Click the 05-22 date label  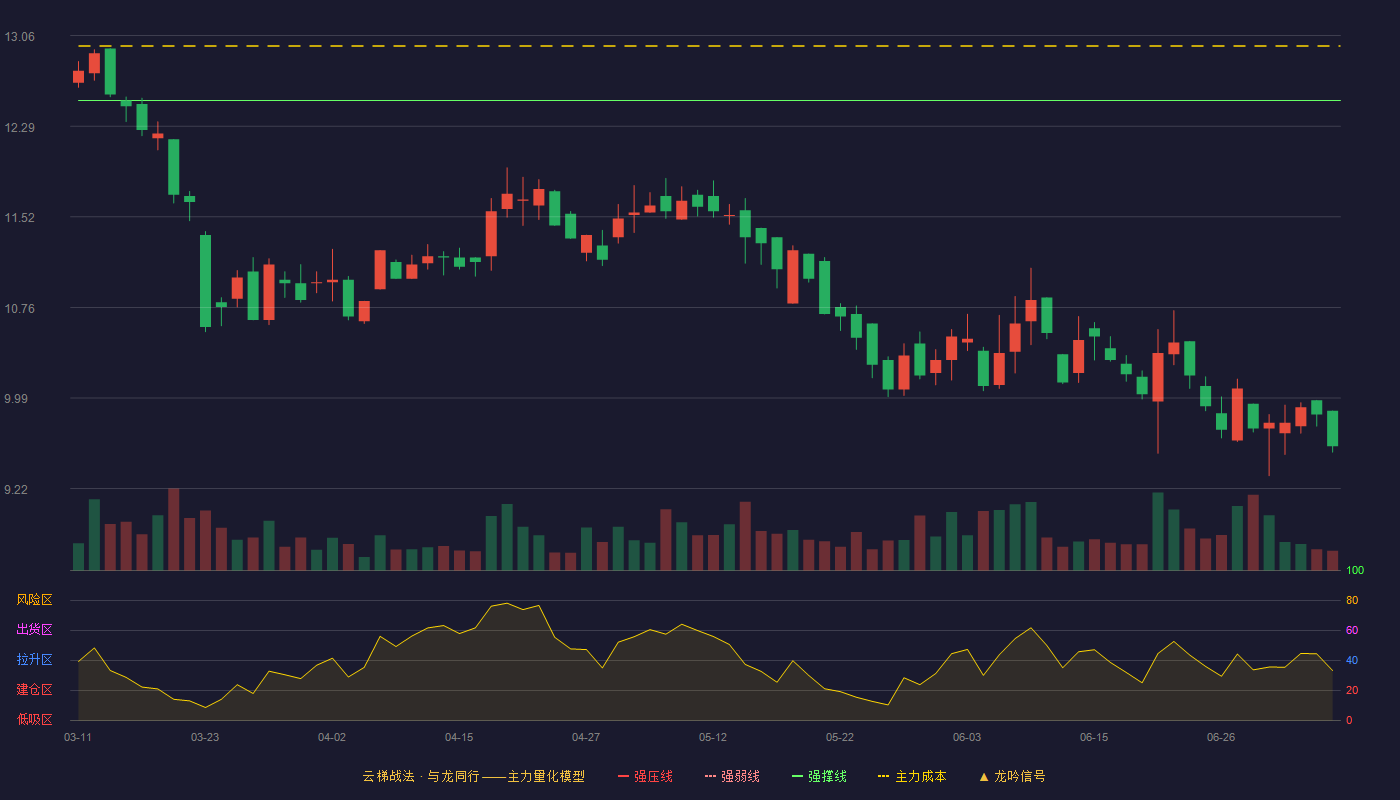(840, 737)
